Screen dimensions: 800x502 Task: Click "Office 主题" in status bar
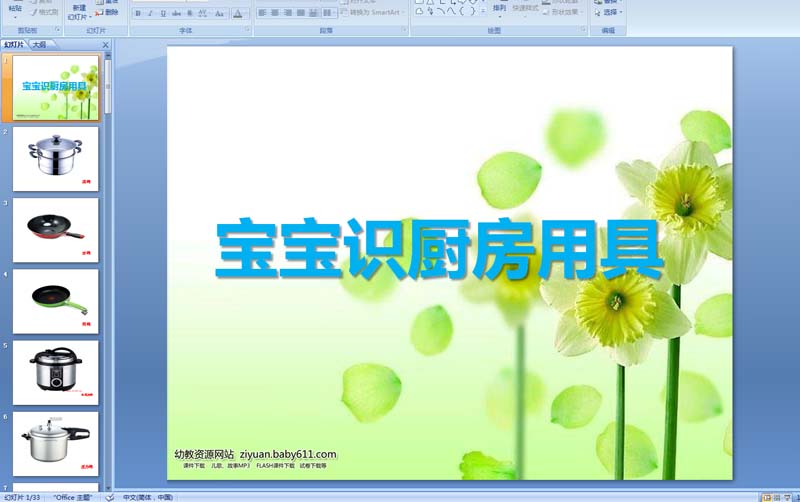point(73,497)
